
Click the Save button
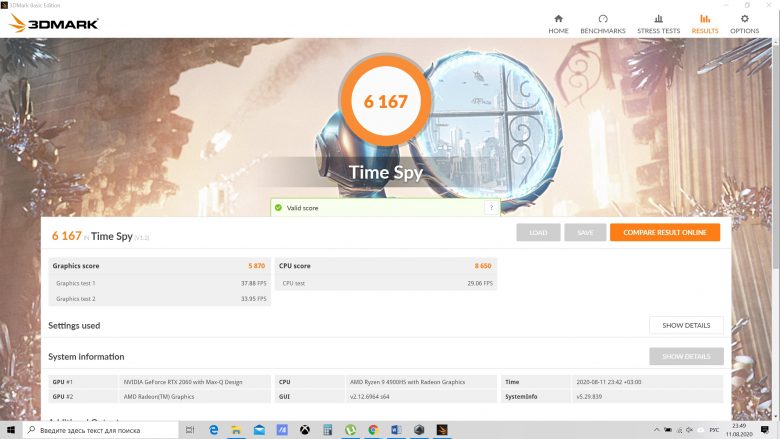[x=585, y=232]
